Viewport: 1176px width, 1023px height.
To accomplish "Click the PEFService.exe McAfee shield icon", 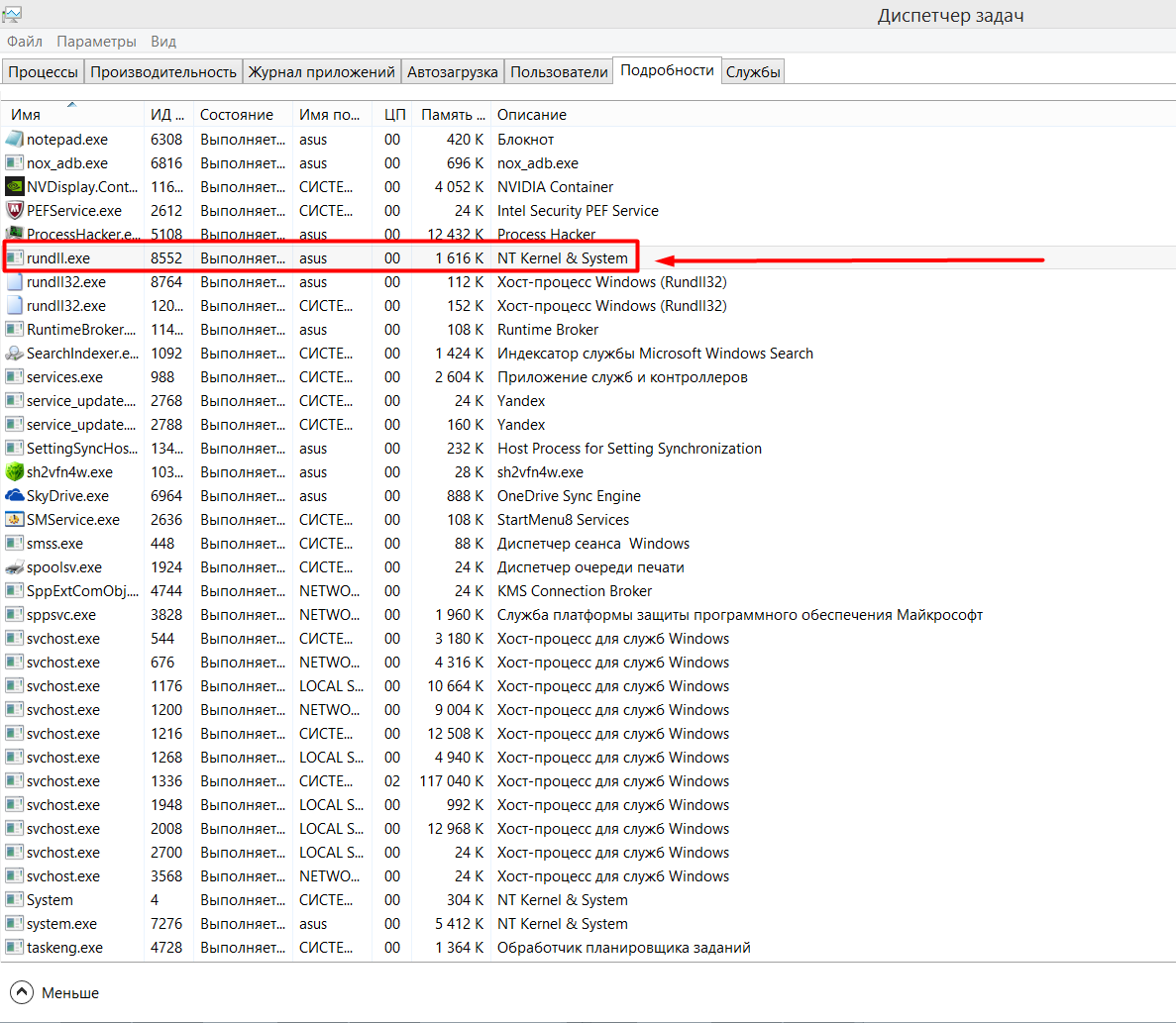I will pos(14,211).
